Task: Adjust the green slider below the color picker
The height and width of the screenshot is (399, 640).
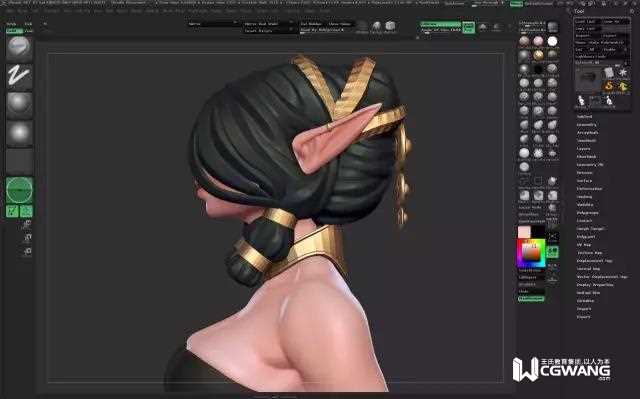Action: [x=531, y=299]
